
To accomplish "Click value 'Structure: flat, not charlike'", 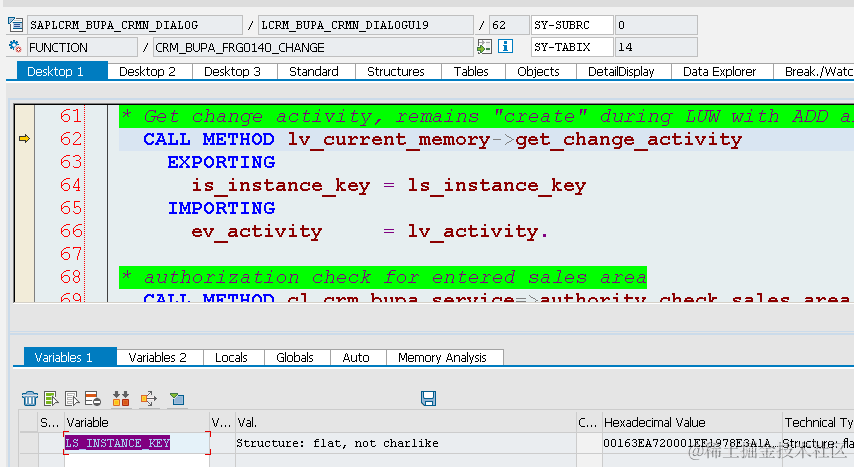I will tap(337, 444).
